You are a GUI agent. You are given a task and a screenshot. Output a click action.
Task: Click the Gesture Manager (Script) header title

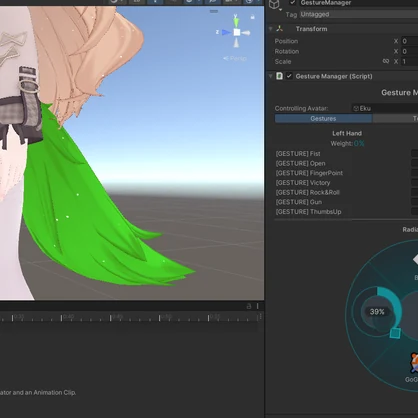[334, 76]
